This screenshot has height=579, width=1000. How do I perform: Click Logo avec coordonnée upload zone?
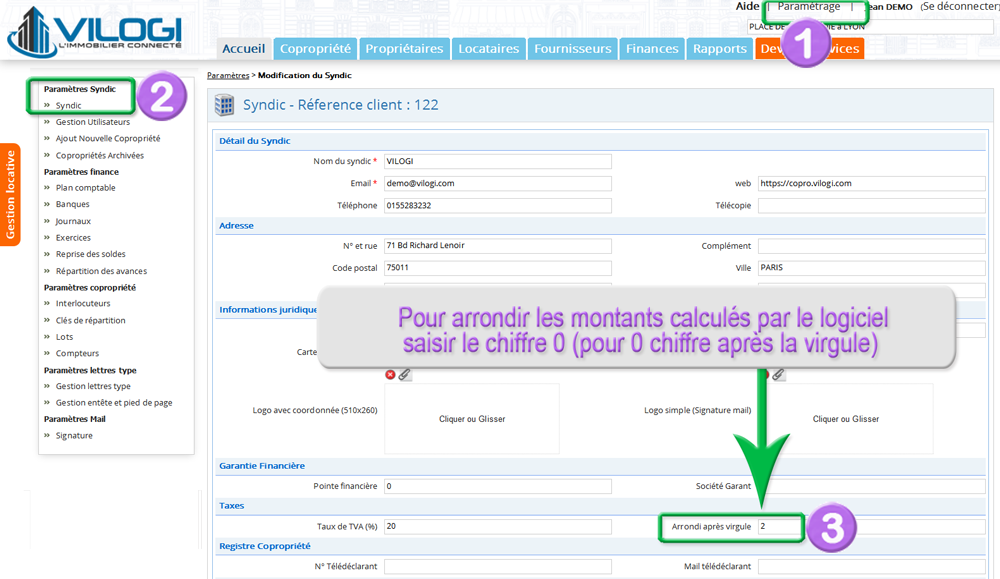pyautogui.click(x=472, y=419)
